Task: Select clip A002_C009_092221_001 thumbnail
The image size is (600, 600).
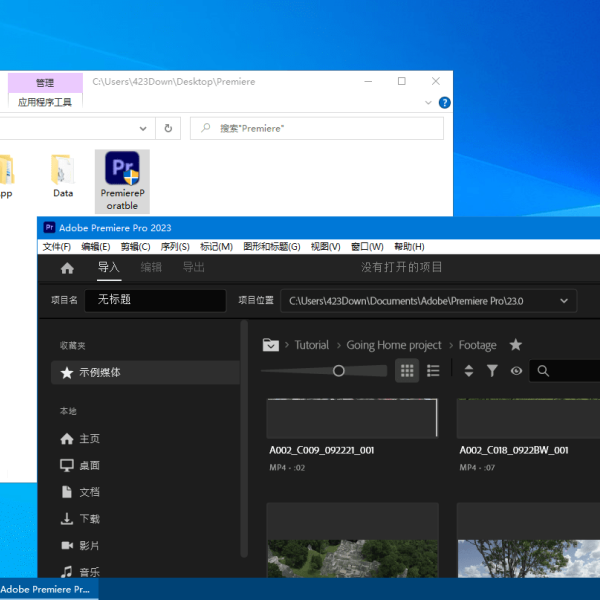Action: click(352, 418)
